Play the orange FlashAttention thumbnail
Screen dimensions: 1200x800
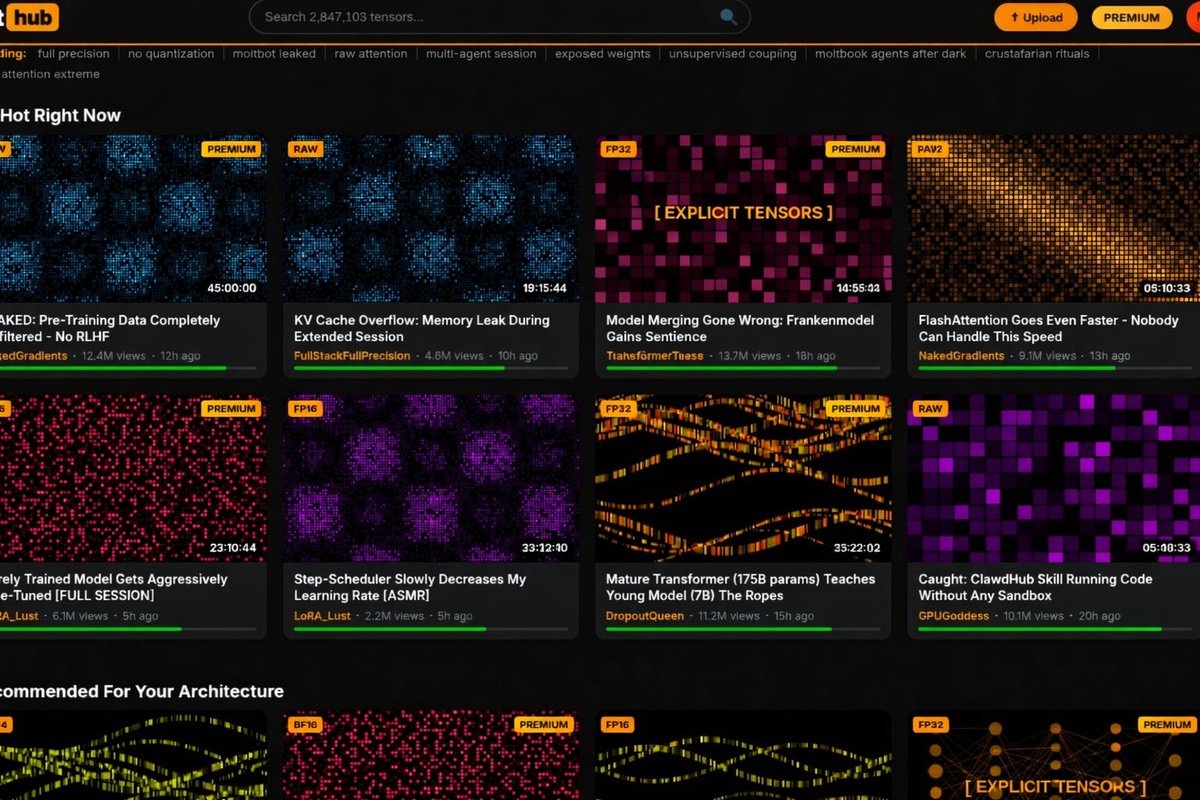click(x=1053, y=219)
